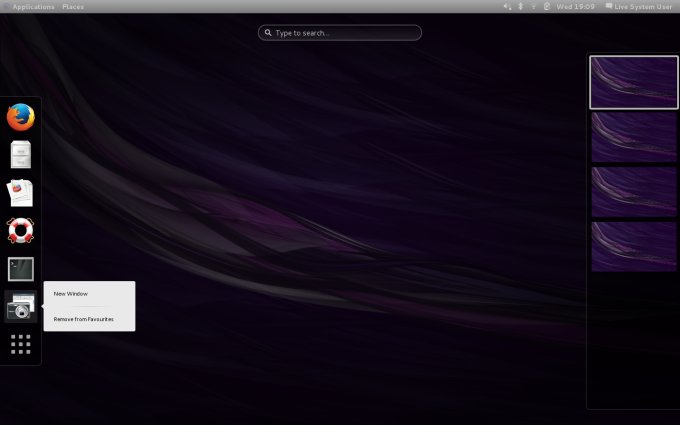Click the network status icon
680x425 pixels.
click(x=533, y=6)
